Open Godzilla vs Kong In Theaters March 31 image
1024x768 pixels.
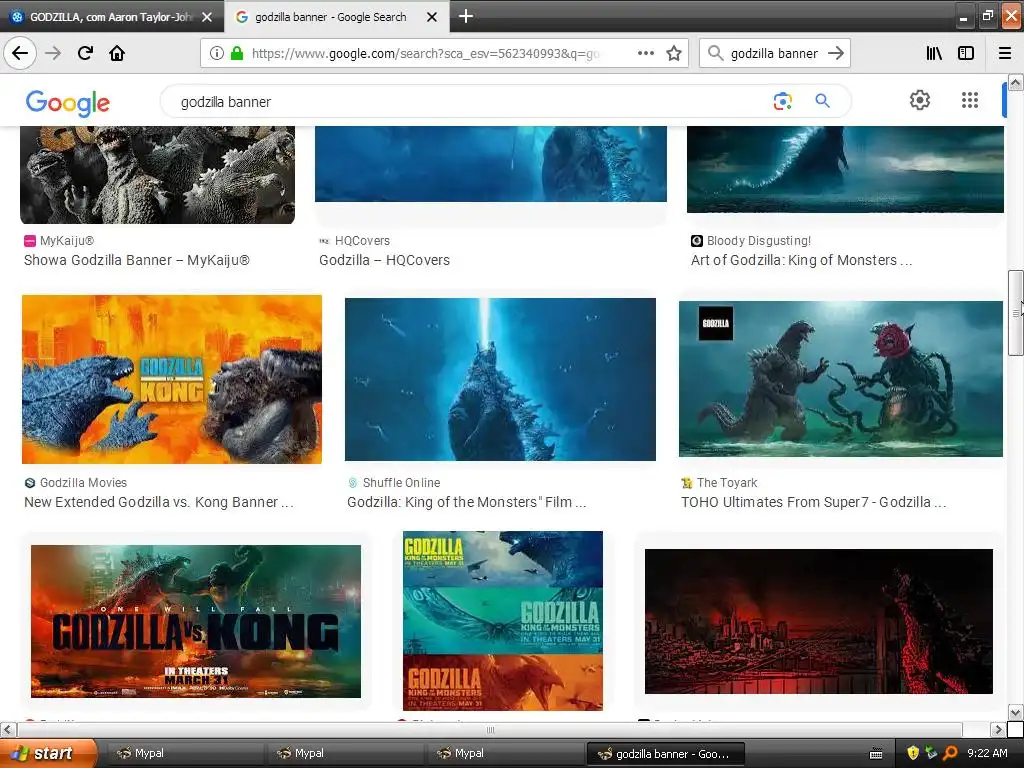(196, 621)
